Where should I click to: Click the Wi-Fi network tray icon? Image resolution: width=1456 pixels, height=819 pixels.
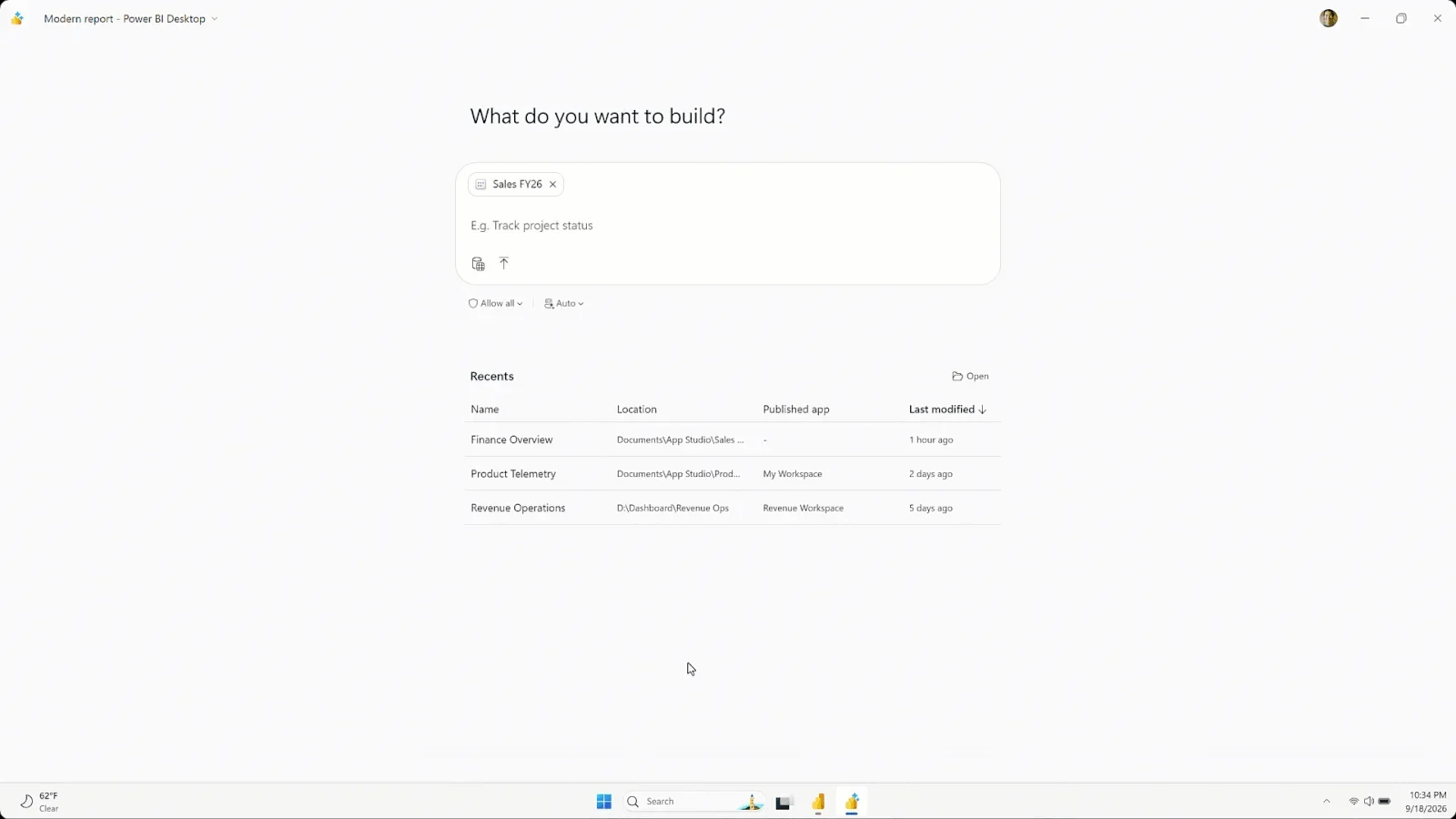pyautogui.click(x=1353, y=802)
